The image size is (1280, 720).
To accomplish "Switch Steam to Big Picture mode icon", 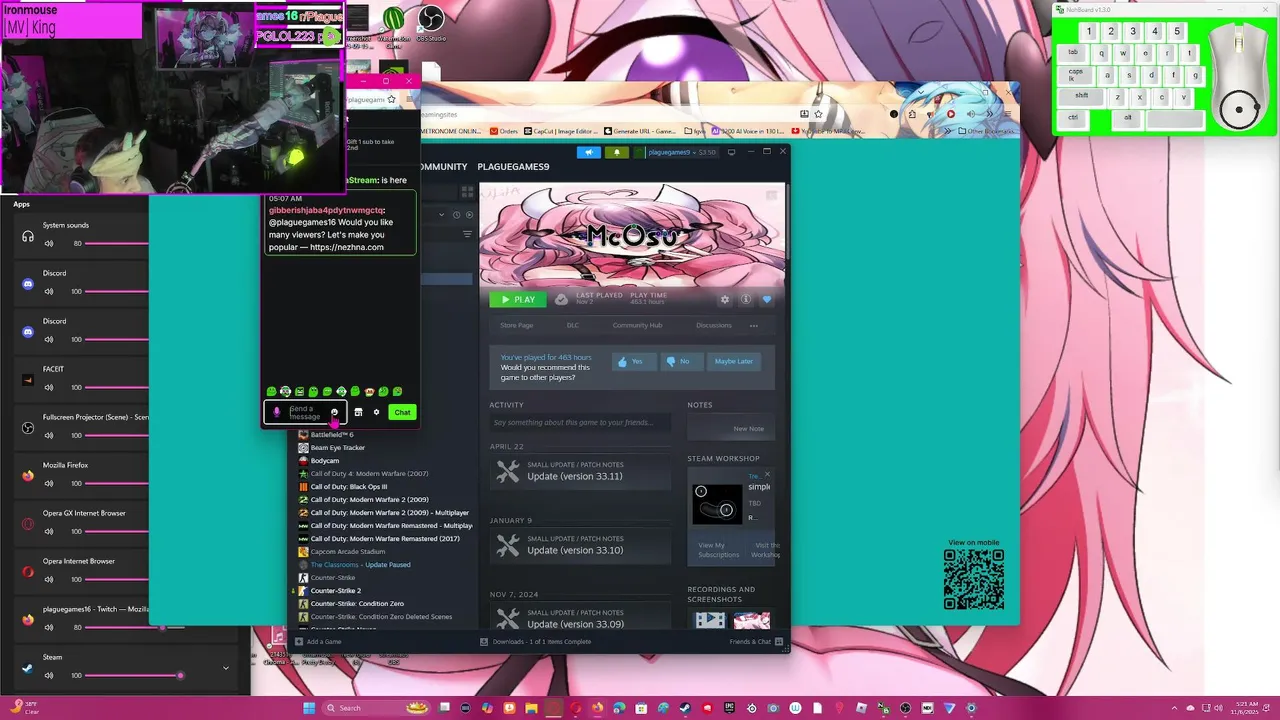I will pyautogui.click(x=731, y=152).
